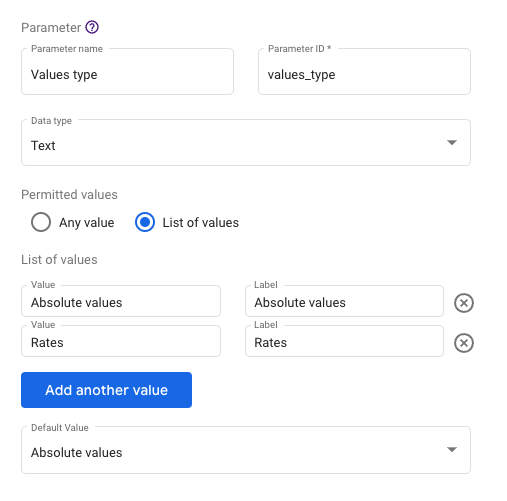This screenshot has width=507, height=501.
Task: Edit the Absolute values Value field
Action: tap(121, 301)
